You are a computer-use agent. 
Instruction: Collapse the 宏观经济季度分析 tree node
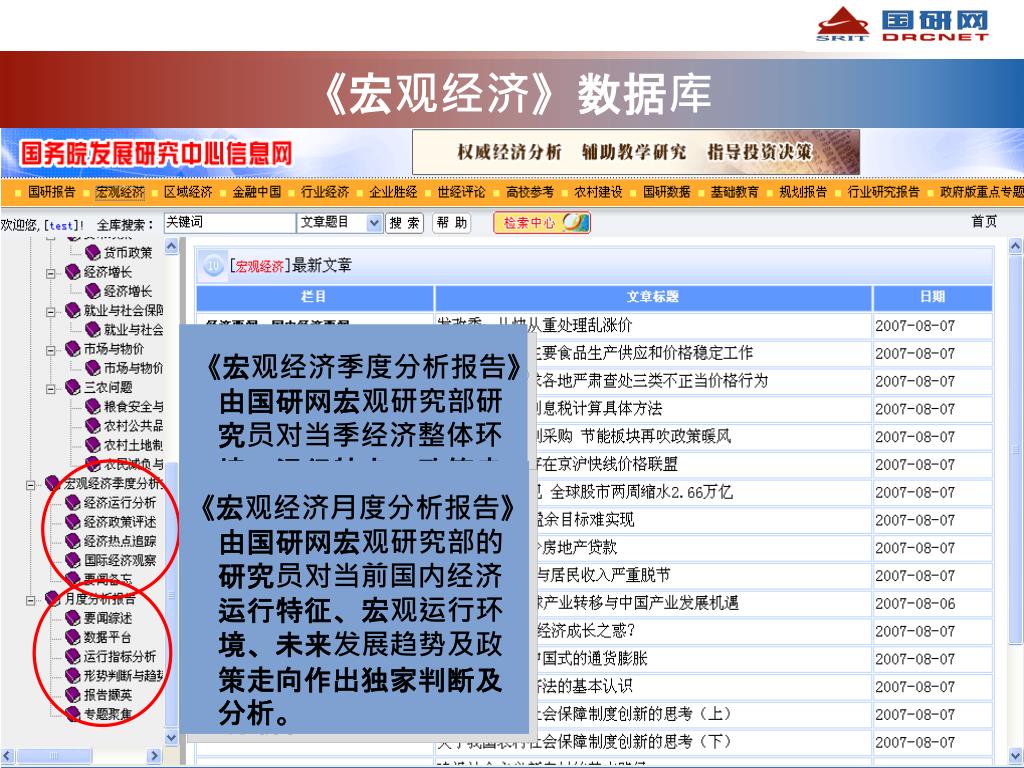point(30,485)
